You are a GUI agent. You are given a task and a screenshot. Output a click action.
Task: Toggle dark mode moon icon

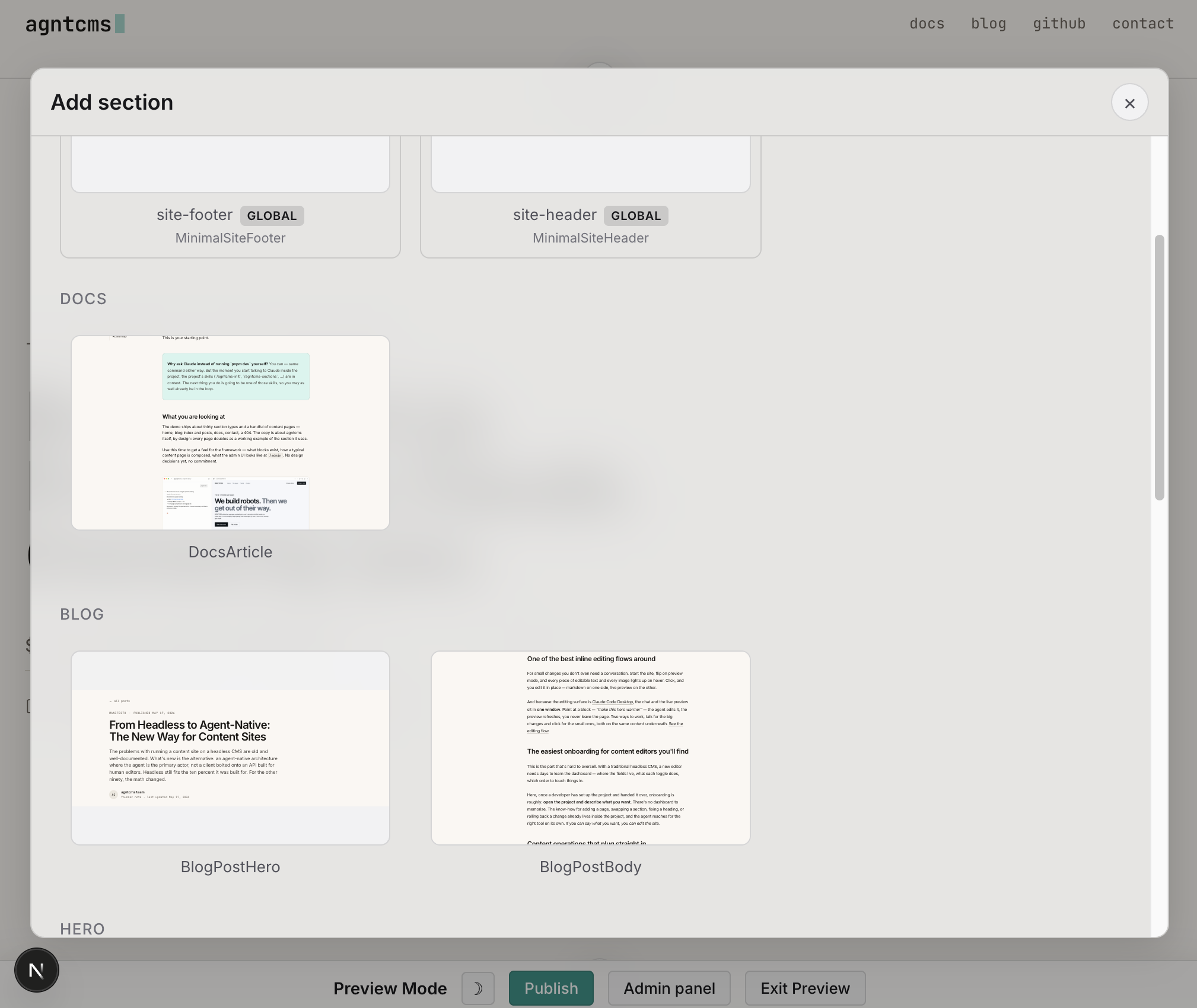pyautogui.click(x=478, y=988)
